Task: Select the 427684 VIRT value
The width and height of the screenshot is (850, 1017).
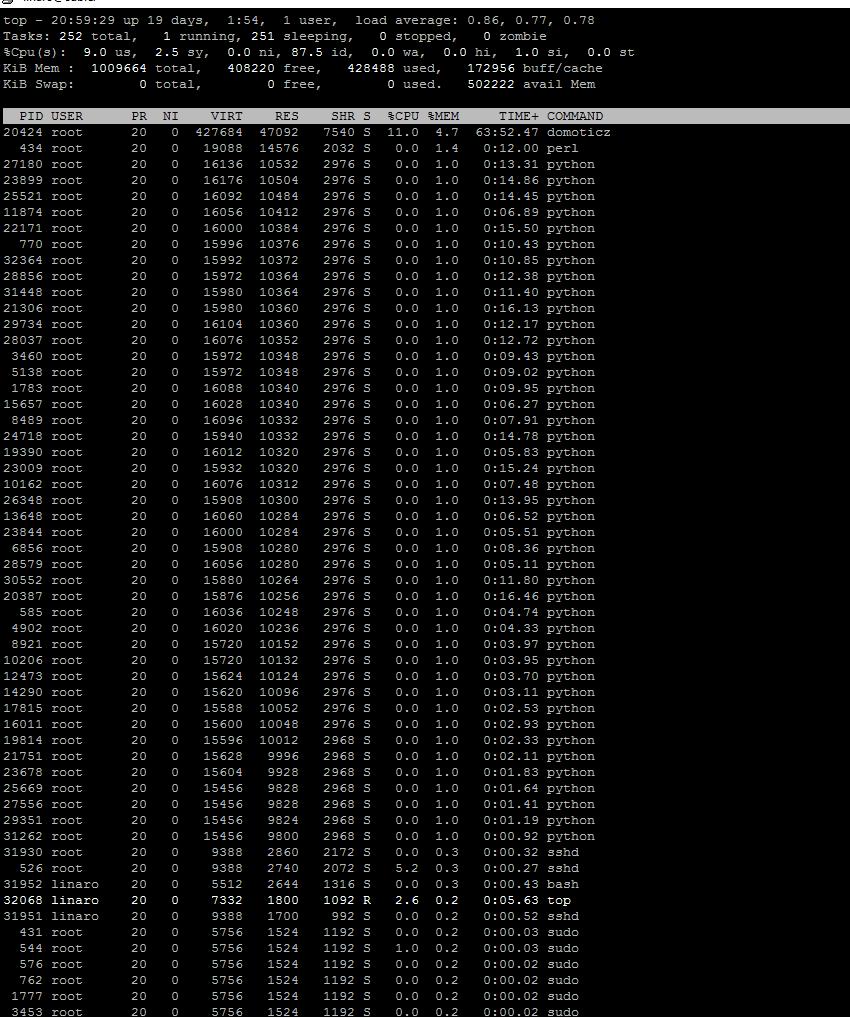Action: pyautogui.click(x=218, y=132)
